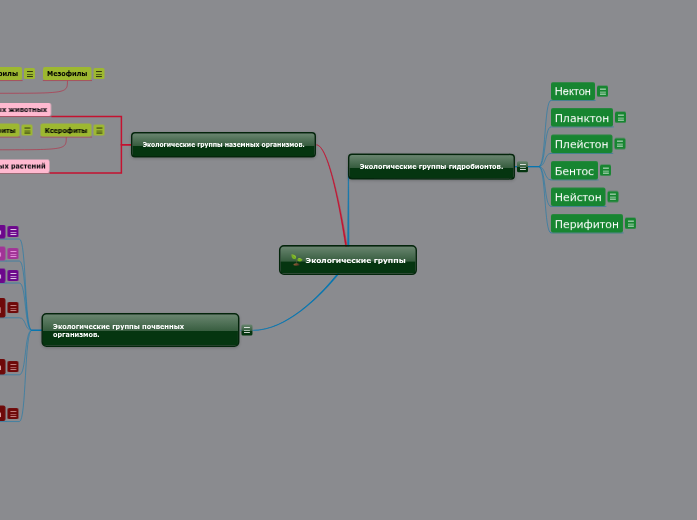Click the plant icon in the central node
This screenshot has width=697, height=520.
click(296, 260)
